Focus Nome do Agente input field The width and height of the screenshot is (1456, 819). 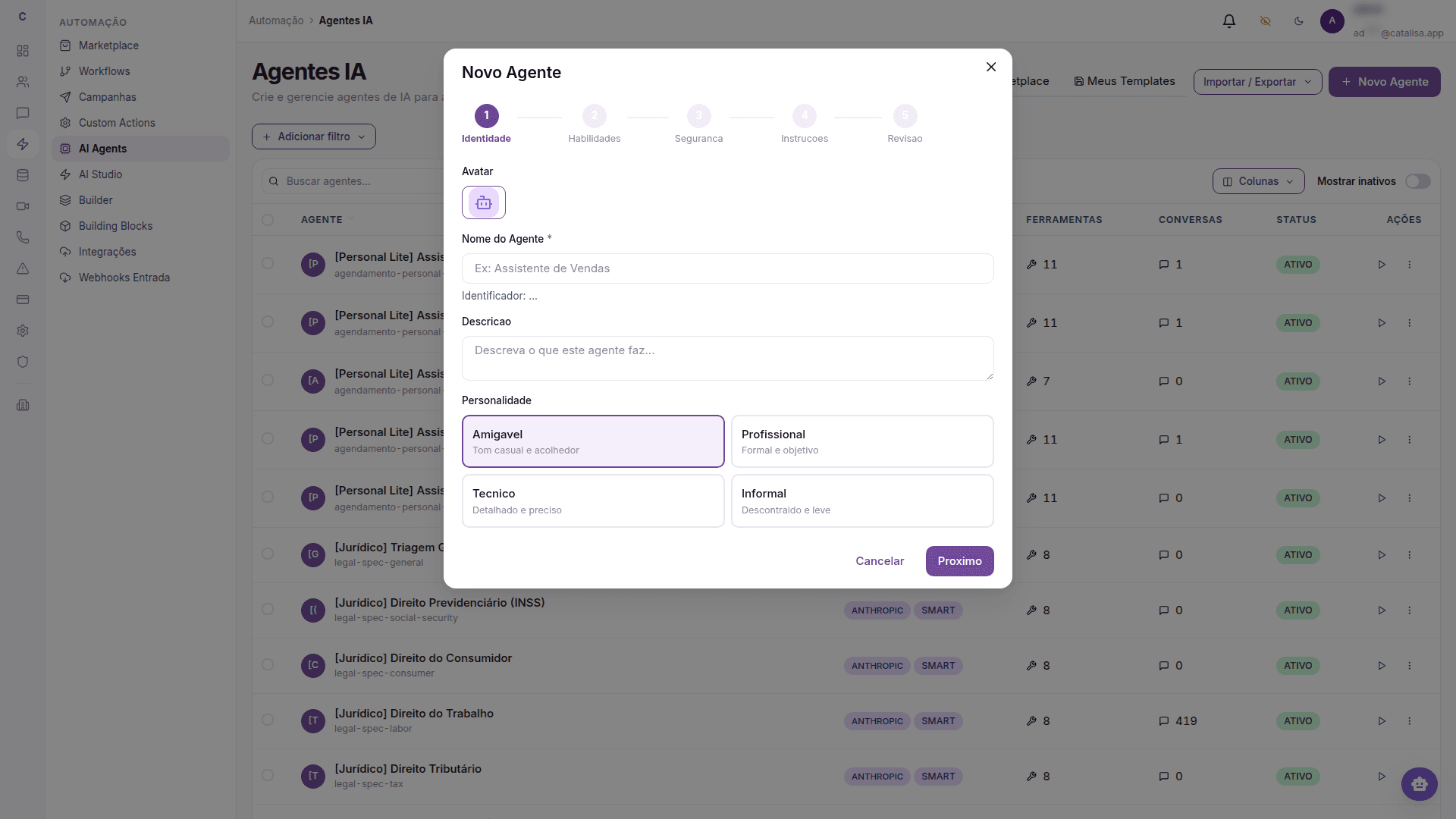tap(728, 268)
